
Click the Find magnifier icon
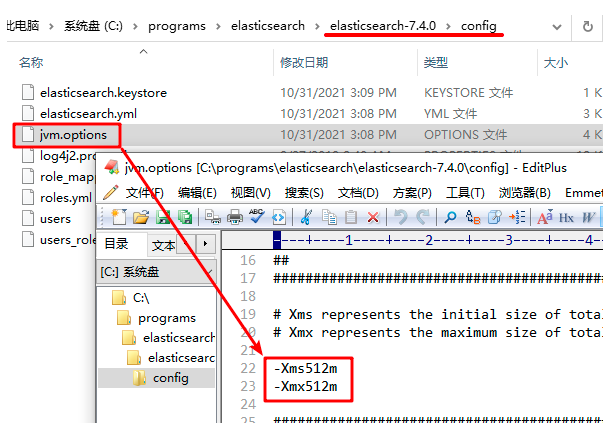(x=450, y=218)
